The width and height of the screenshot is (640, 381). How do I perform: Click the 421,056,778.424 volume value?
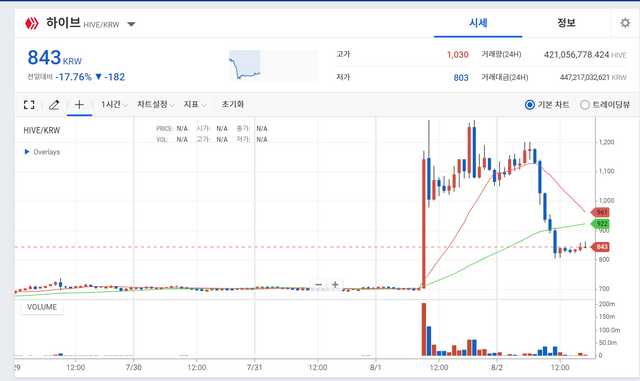coord(576,55)
